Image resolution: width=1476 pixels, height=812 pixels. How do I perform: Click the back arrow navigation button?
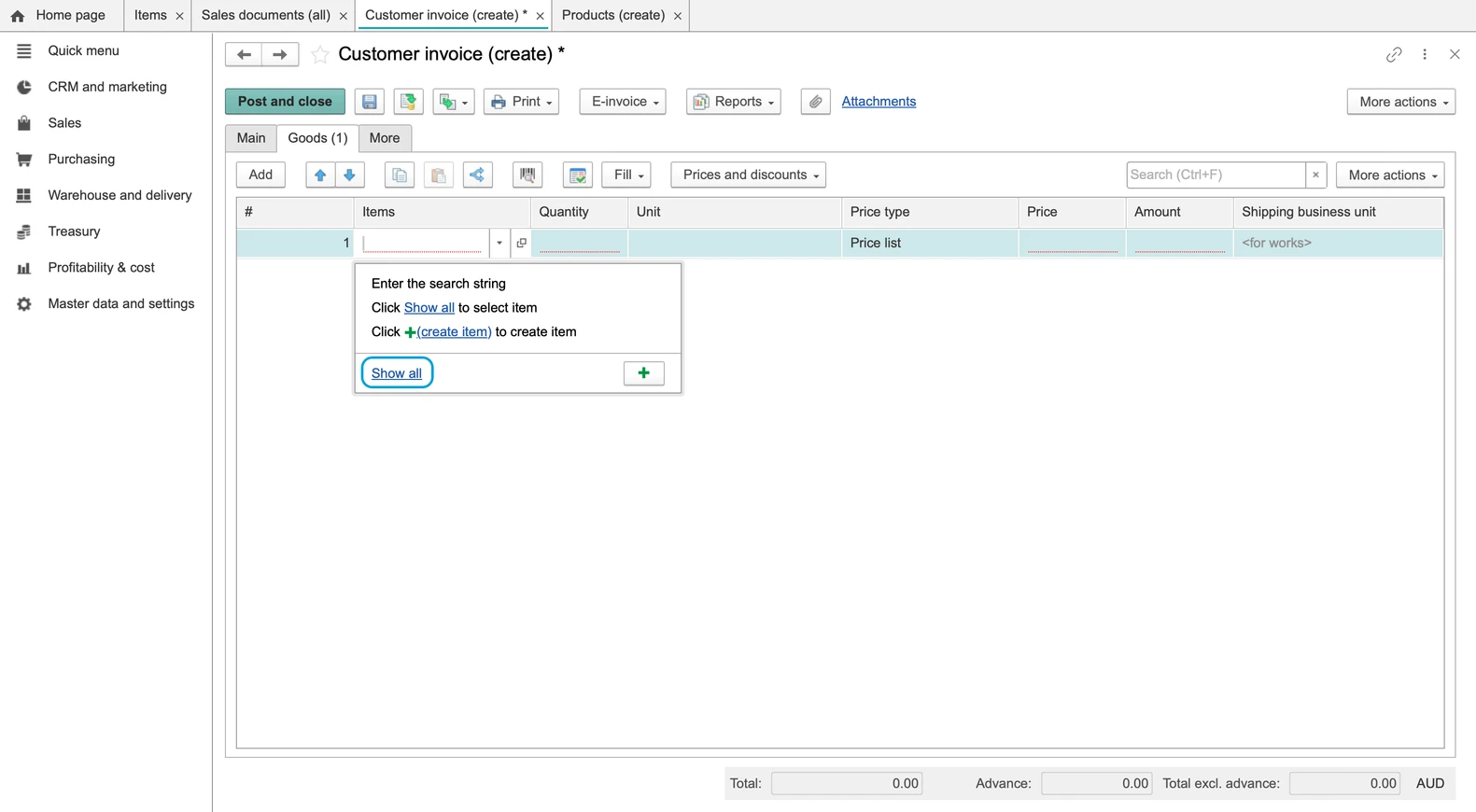[x=244, y=54]
